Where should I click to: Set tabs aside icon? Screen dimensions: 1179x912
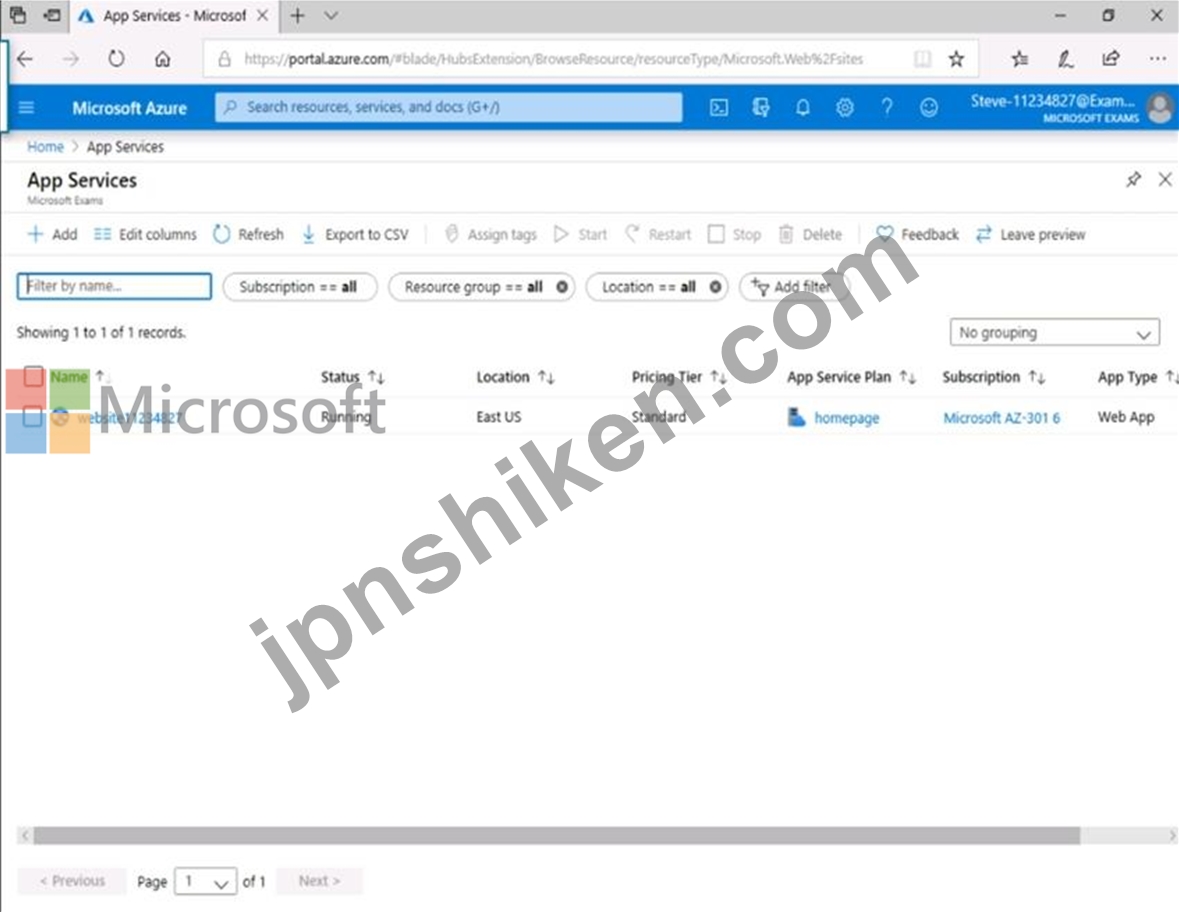(x=52, y=15)
